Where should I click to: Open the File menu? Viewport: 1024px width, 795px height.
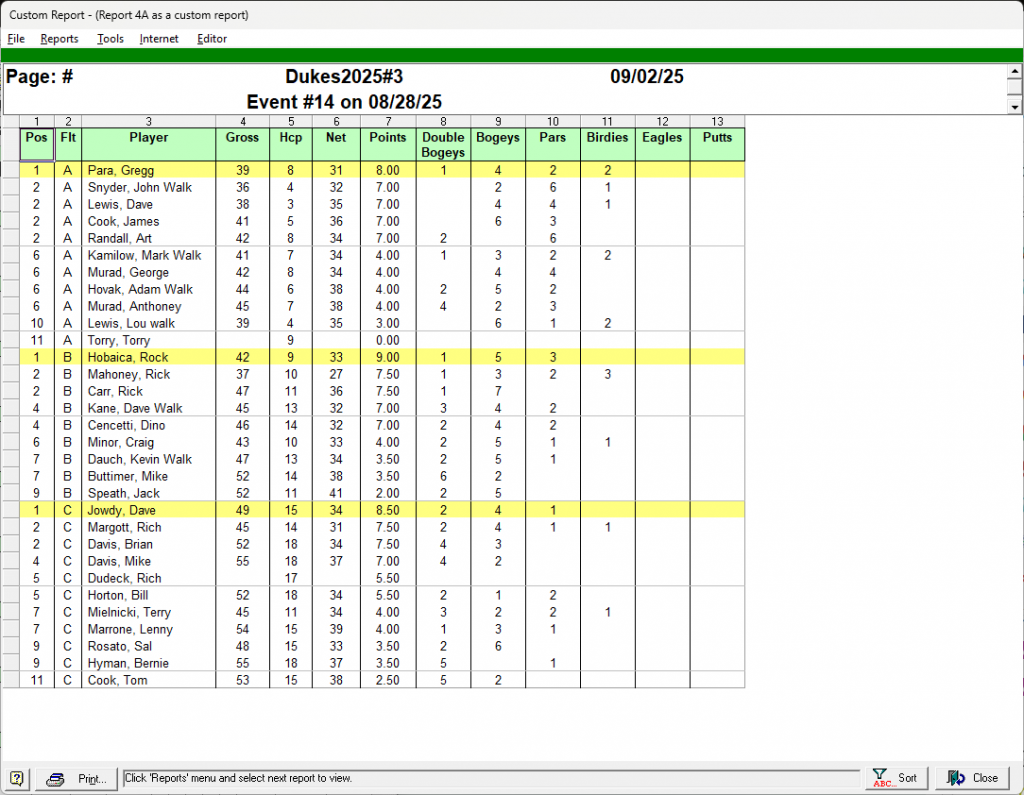[x=16, y=39]
